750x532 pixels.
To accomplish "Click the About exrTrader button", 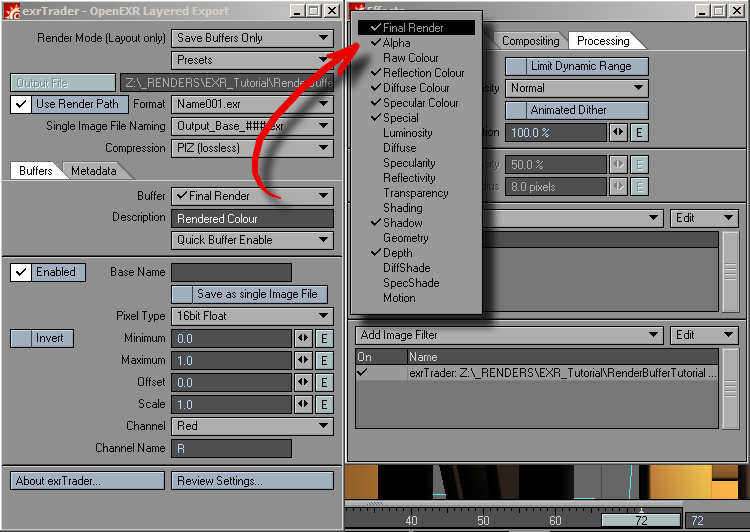I will (x=89, y=481).
